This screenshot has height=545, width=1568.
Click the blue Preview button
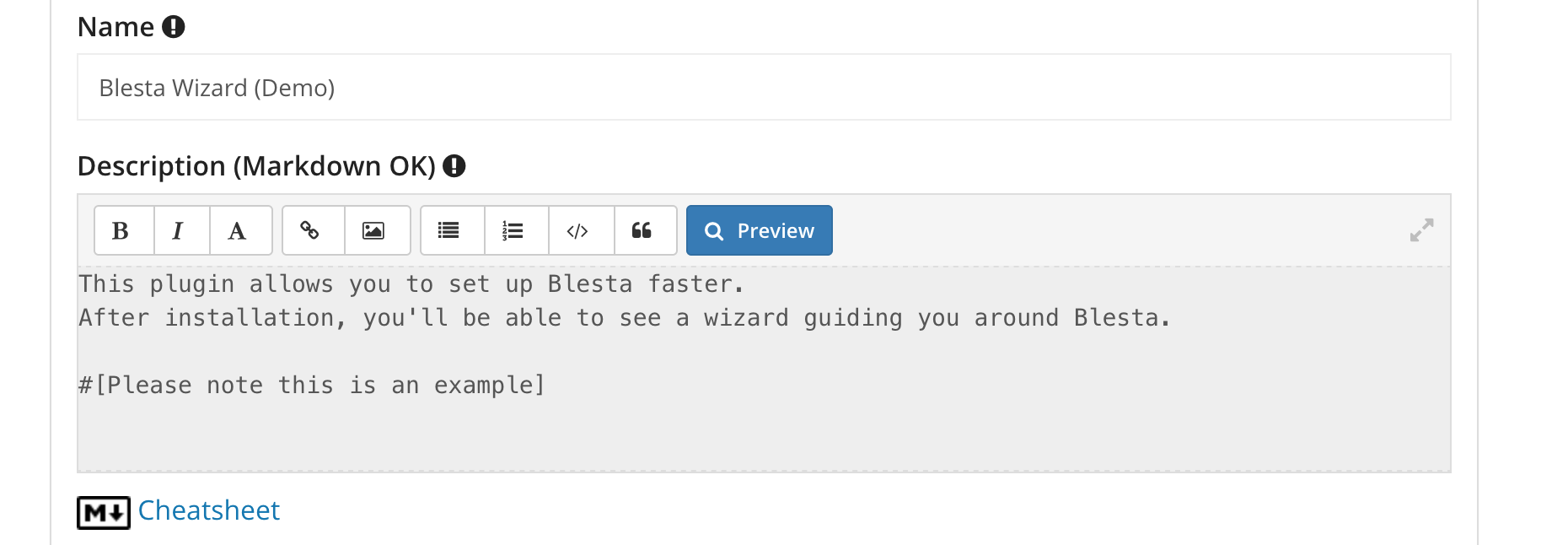point(759,230)
